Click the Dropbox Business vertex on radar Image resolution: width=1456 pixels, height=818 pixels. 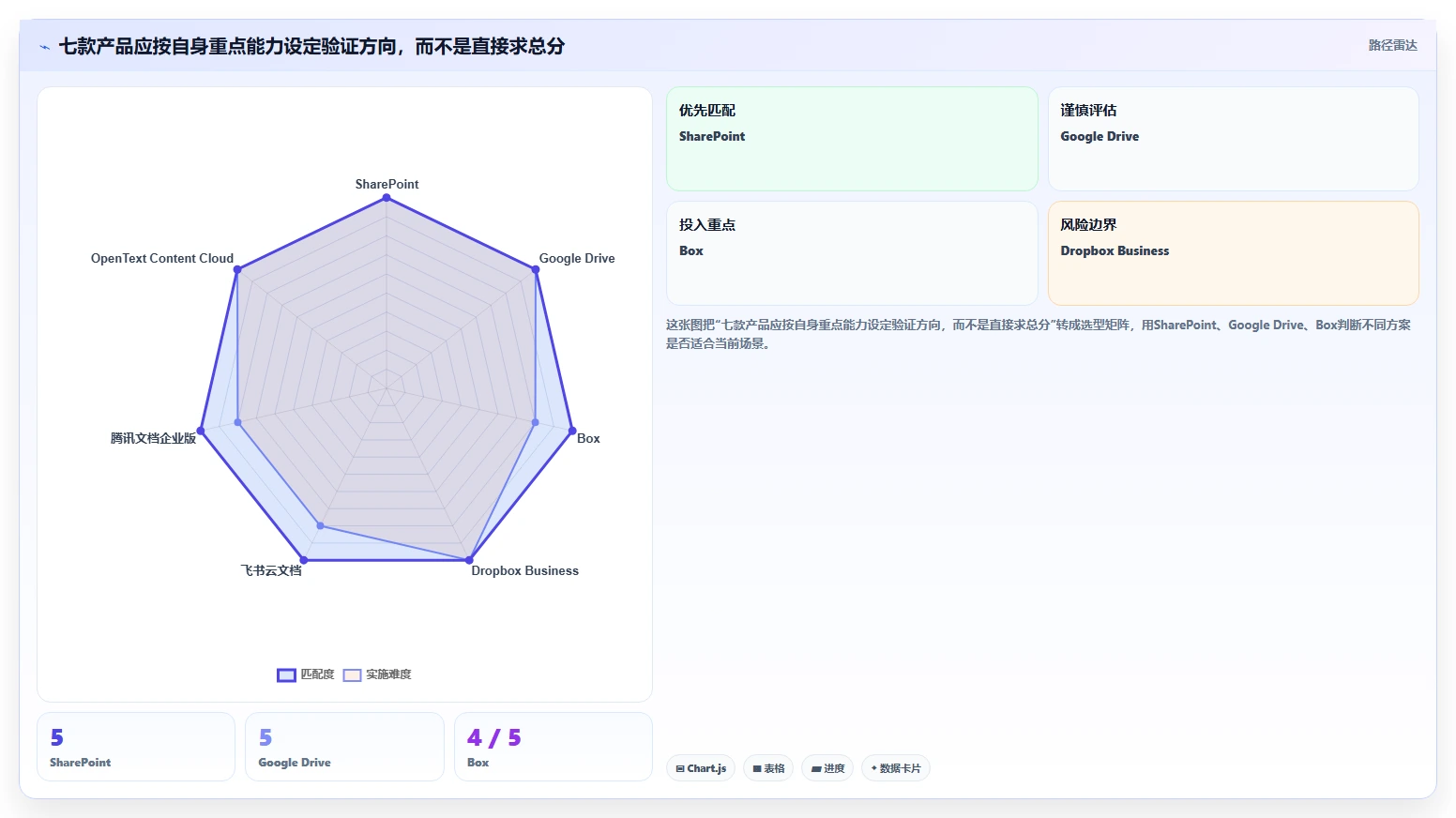coord(469,560)
